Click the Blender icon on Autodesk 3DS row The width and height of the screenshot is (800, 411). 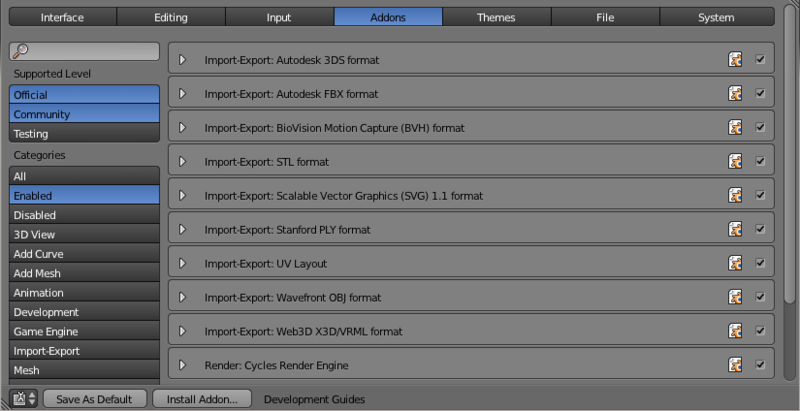click(x=735, y=60)
